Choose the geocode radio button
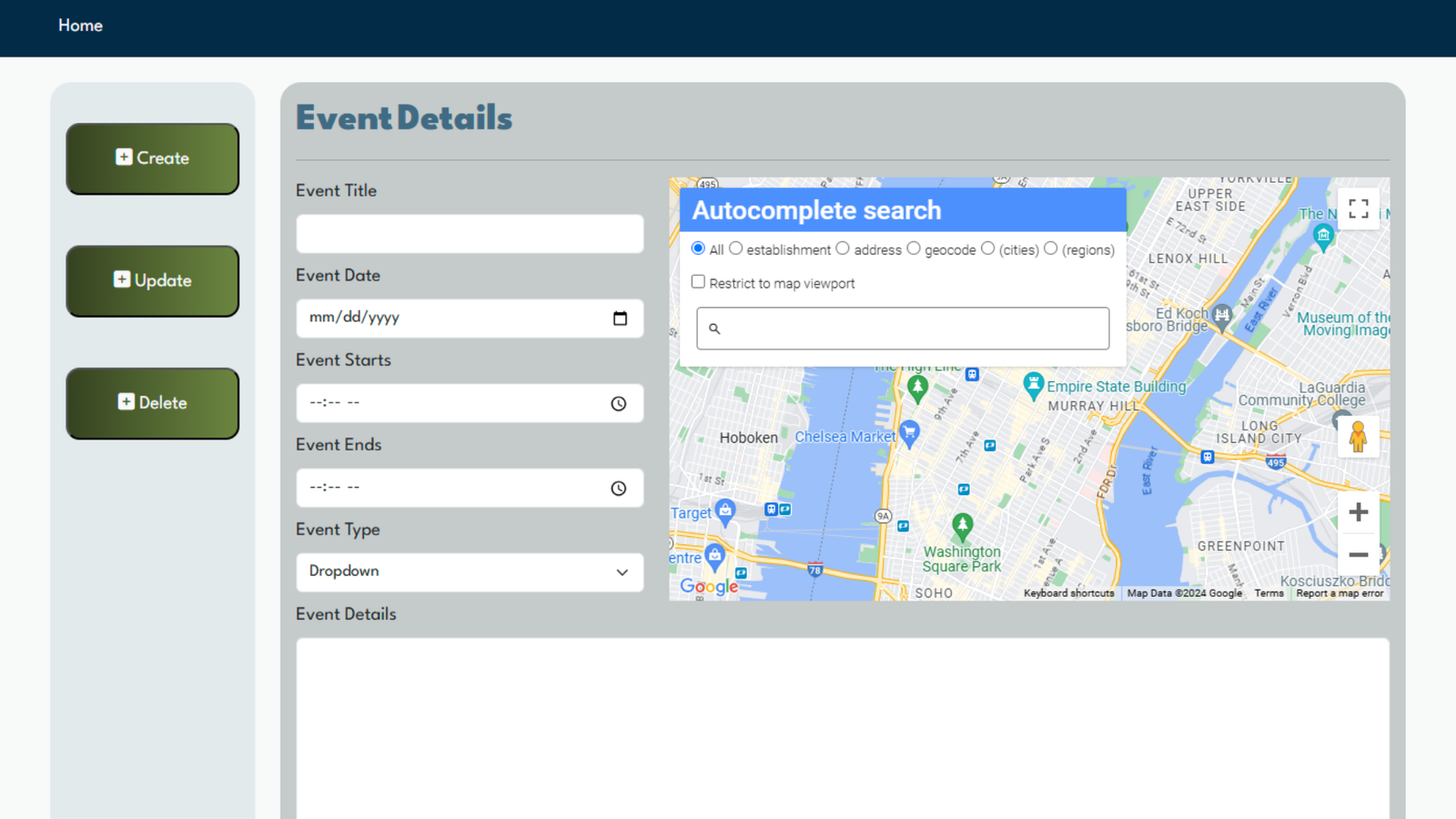This screenshot has height=819, width=1456. pyautogui.click(x=914, y=248)
